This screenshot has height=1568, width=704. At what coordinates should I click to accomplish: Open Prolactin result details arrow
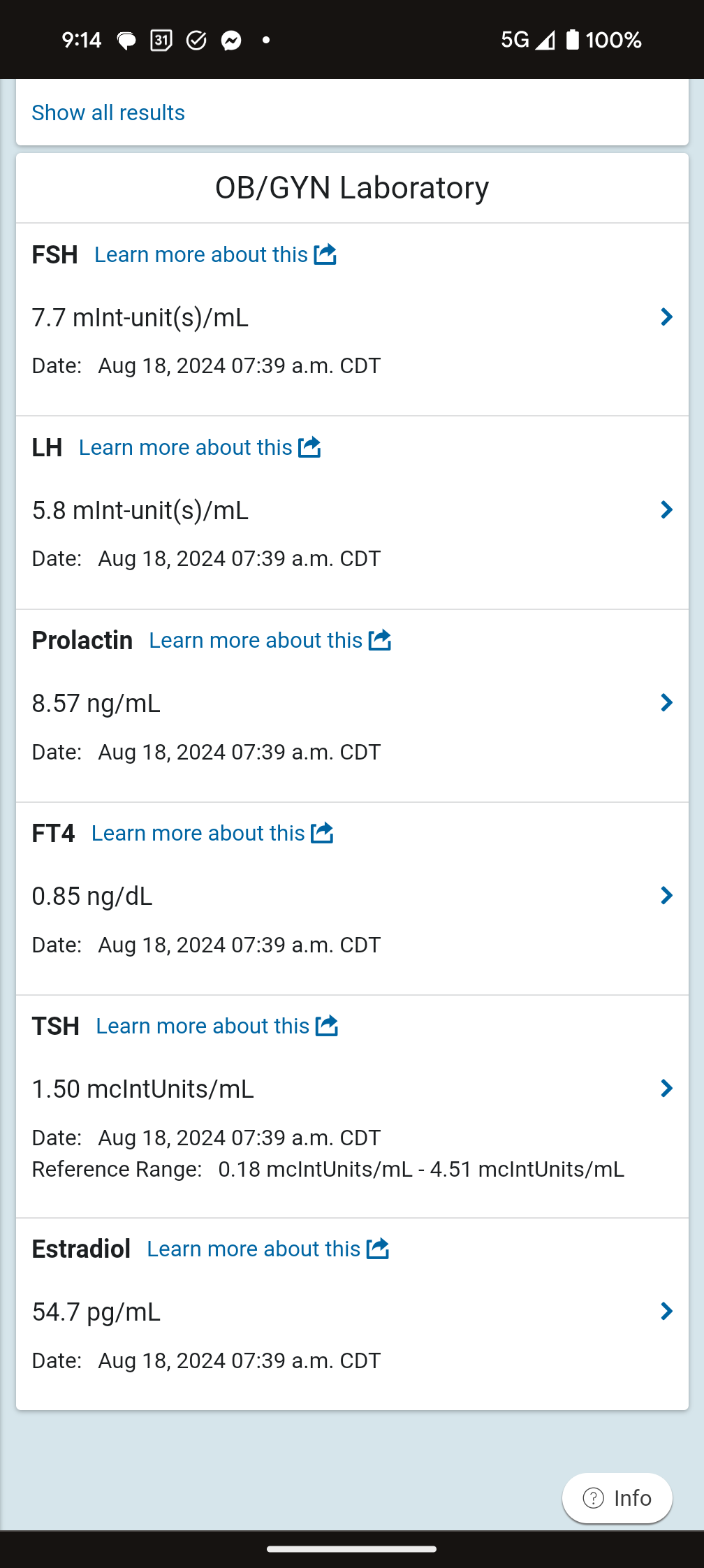pos(666,703)
